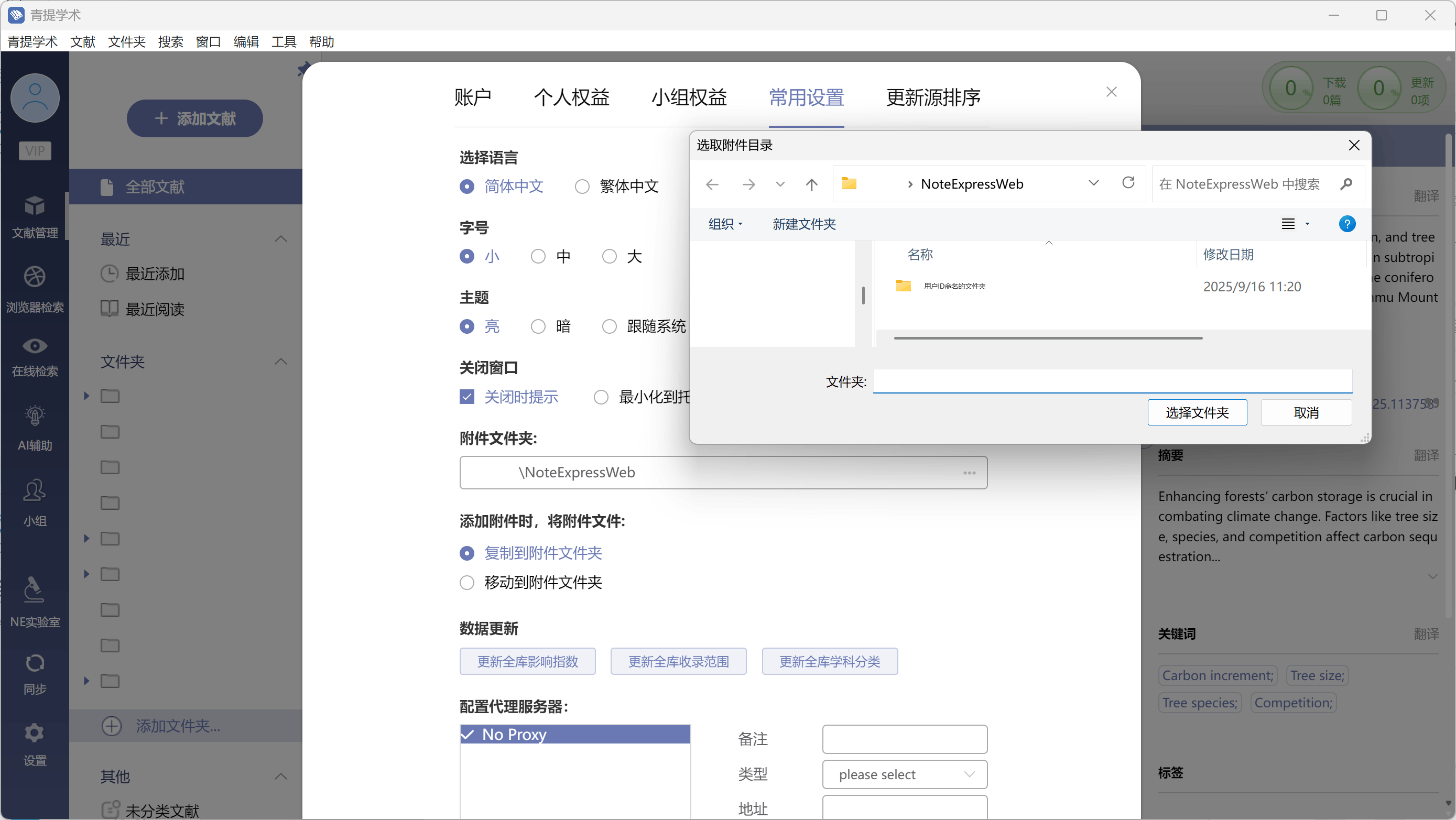Open the 组织 dropdown in dialog
The height and width of the screenshot is (820, 1456).
point(725,224)
